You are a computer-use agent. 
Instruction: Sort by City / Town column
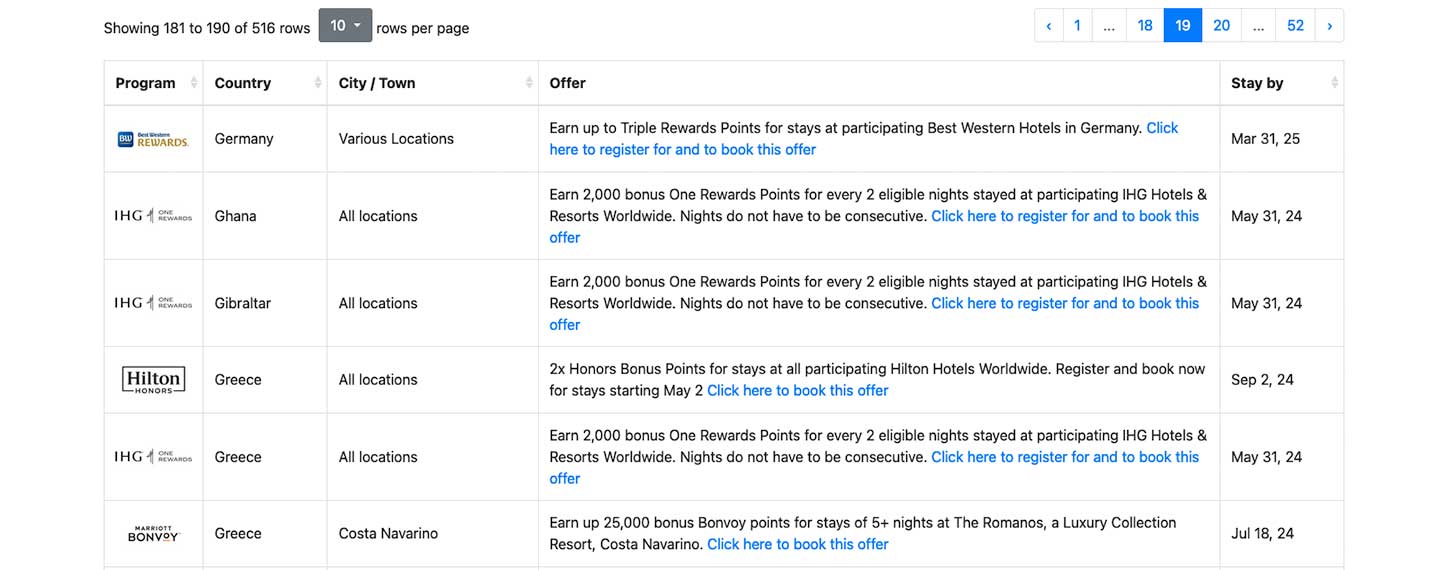point(529,83)
